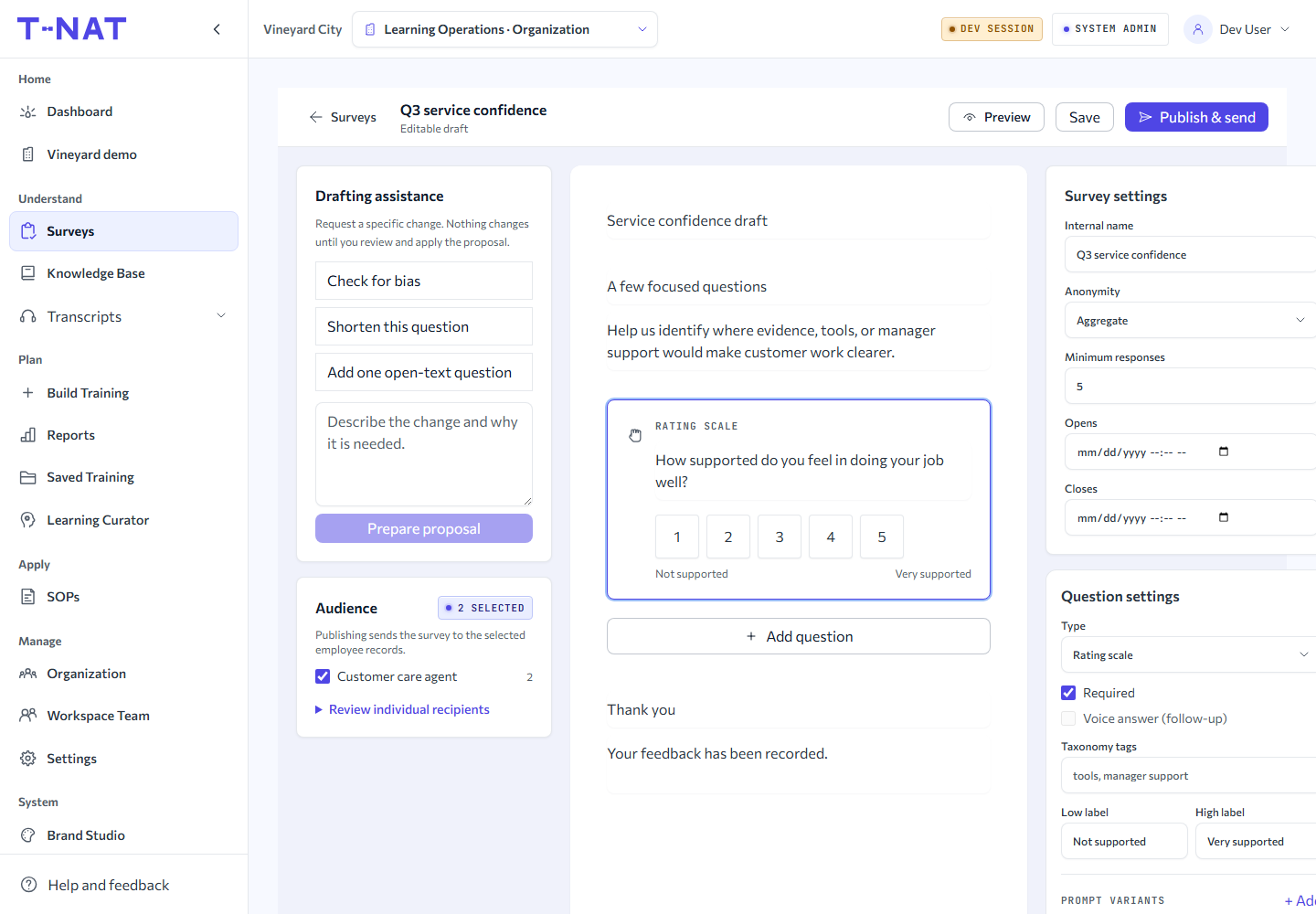Image resolution: width=1316 pixels, height=914 pixels.
Task: Click the Saved Training folder icon
Action: 28,477
